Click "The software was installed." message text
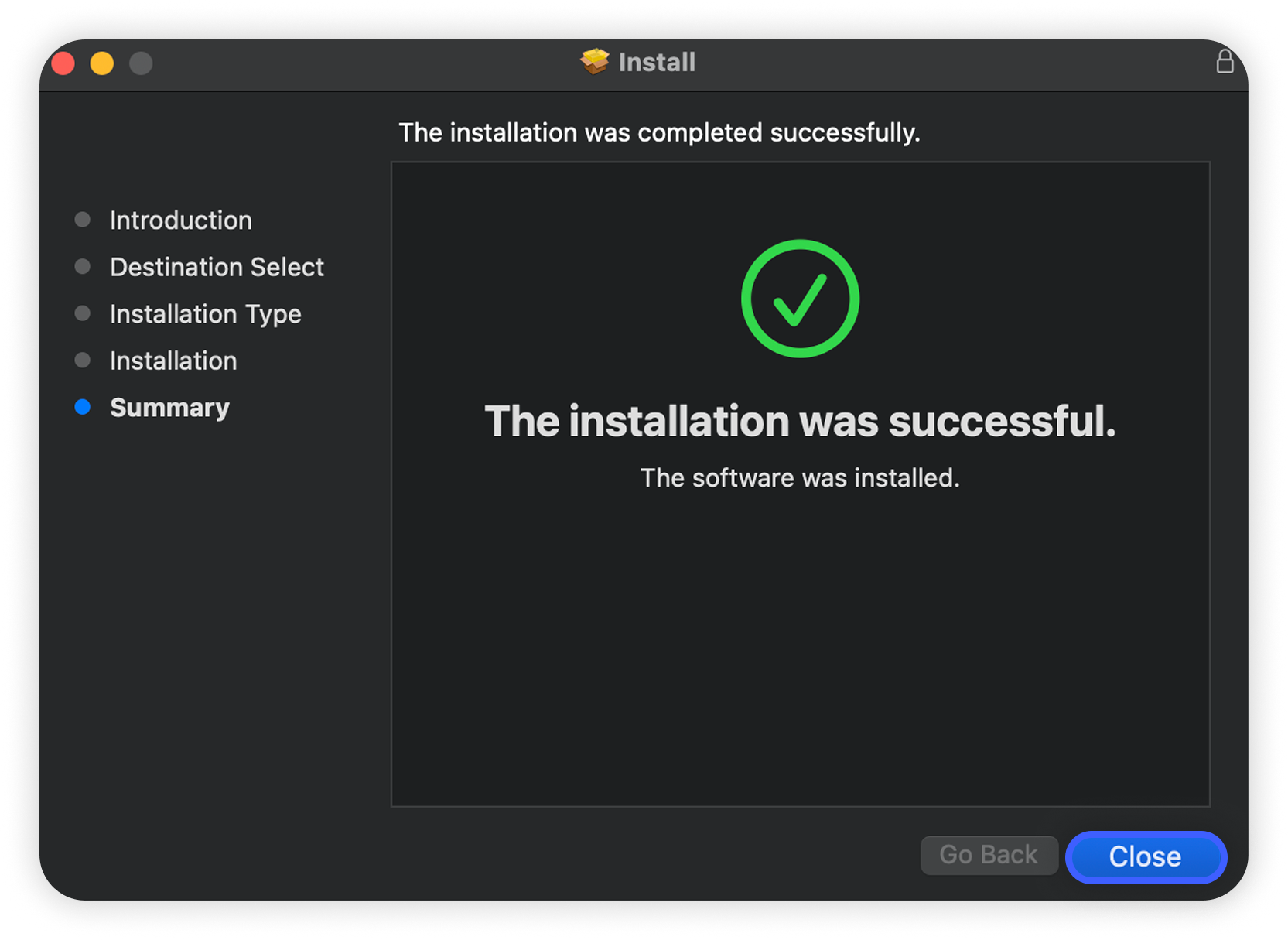 (x=800, y=478)
